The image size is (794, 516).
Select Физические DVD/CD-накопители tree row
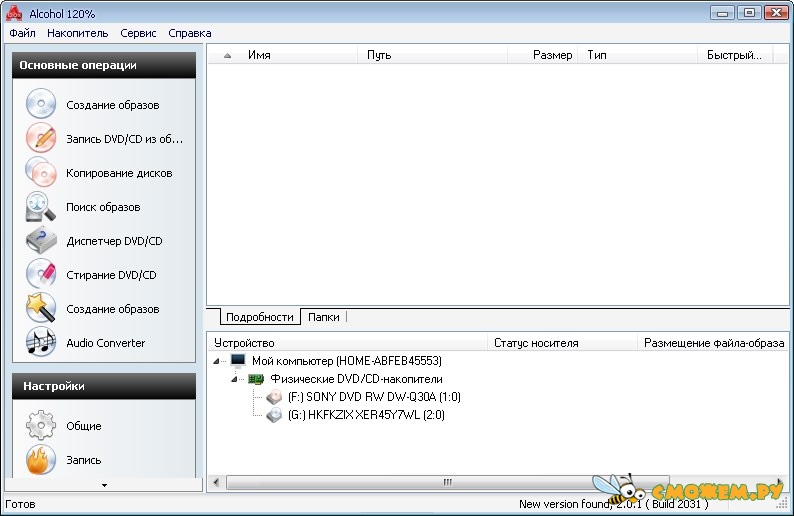click(356, 379)
